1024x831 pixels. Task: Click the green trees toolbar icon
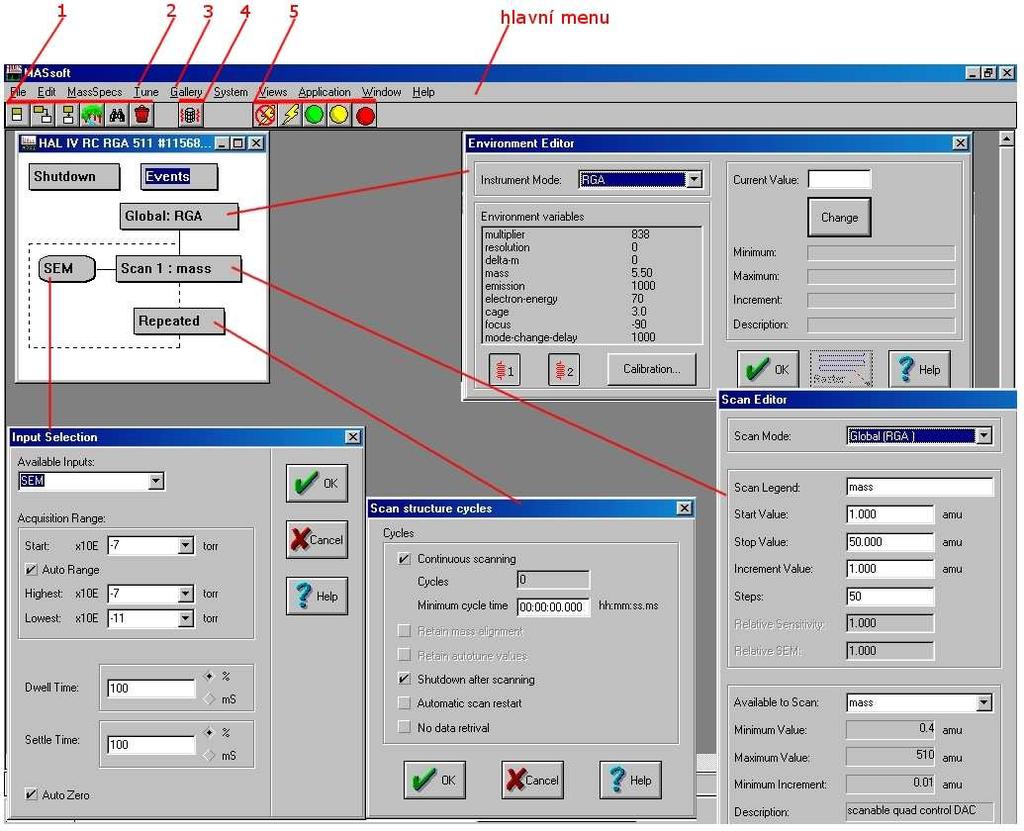coord(92,116)
